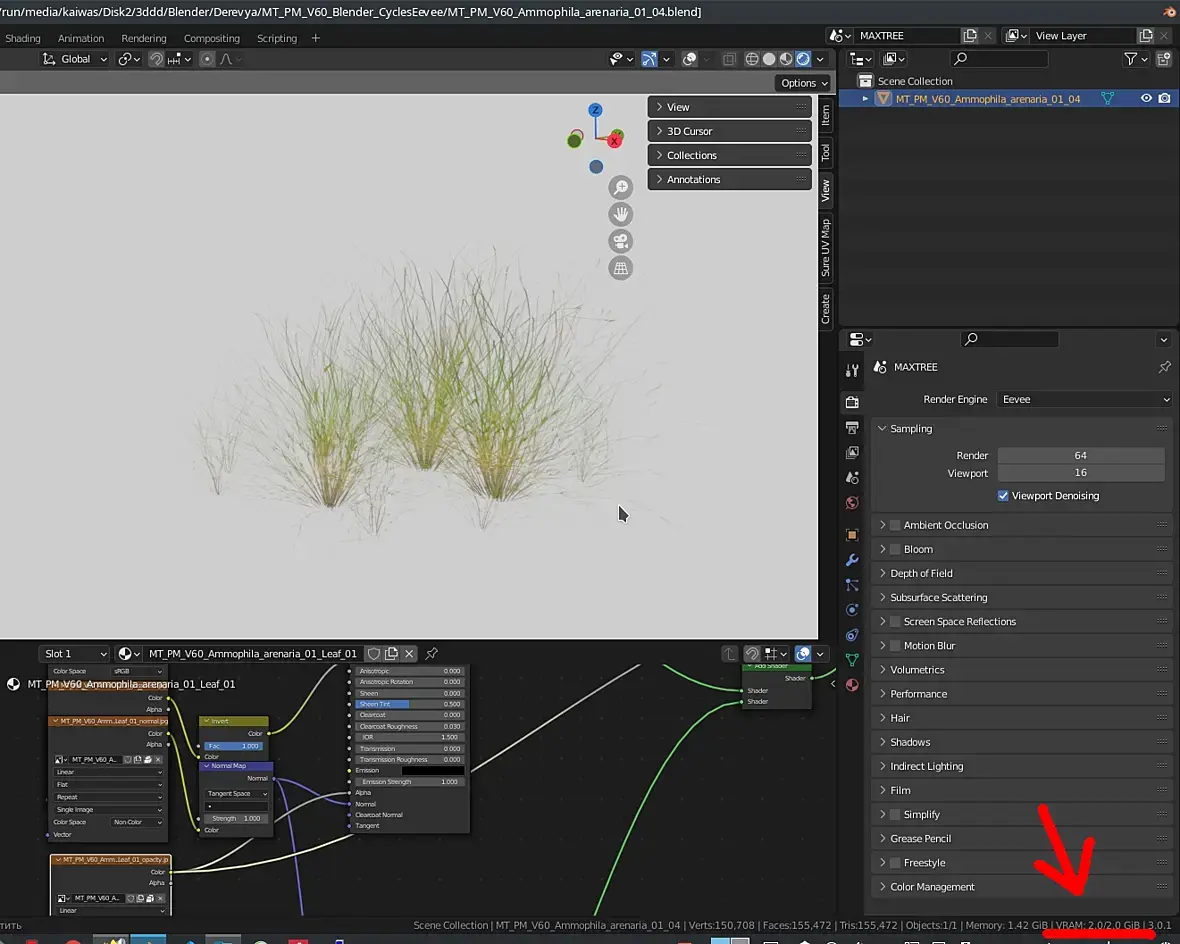
Task: Open the Modifier properties wrench tab
Action: [x=852, y=560]
